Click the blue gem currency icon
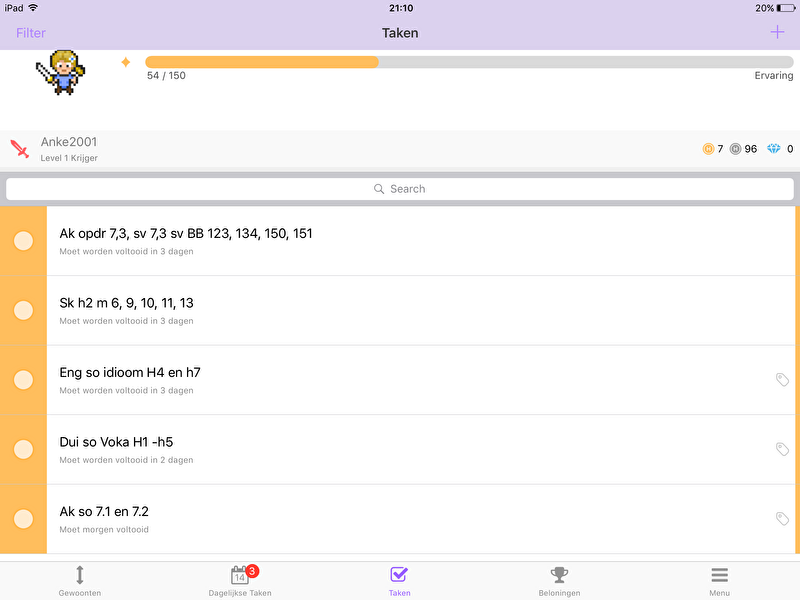 (x=774, y=149)
